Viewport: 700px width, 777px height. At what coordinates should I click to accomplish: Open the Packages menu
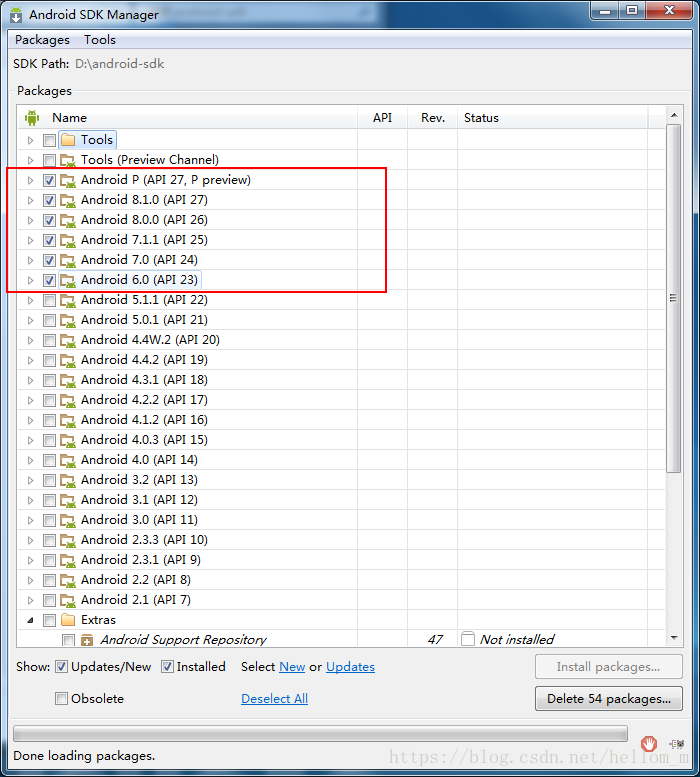[42, 40]
